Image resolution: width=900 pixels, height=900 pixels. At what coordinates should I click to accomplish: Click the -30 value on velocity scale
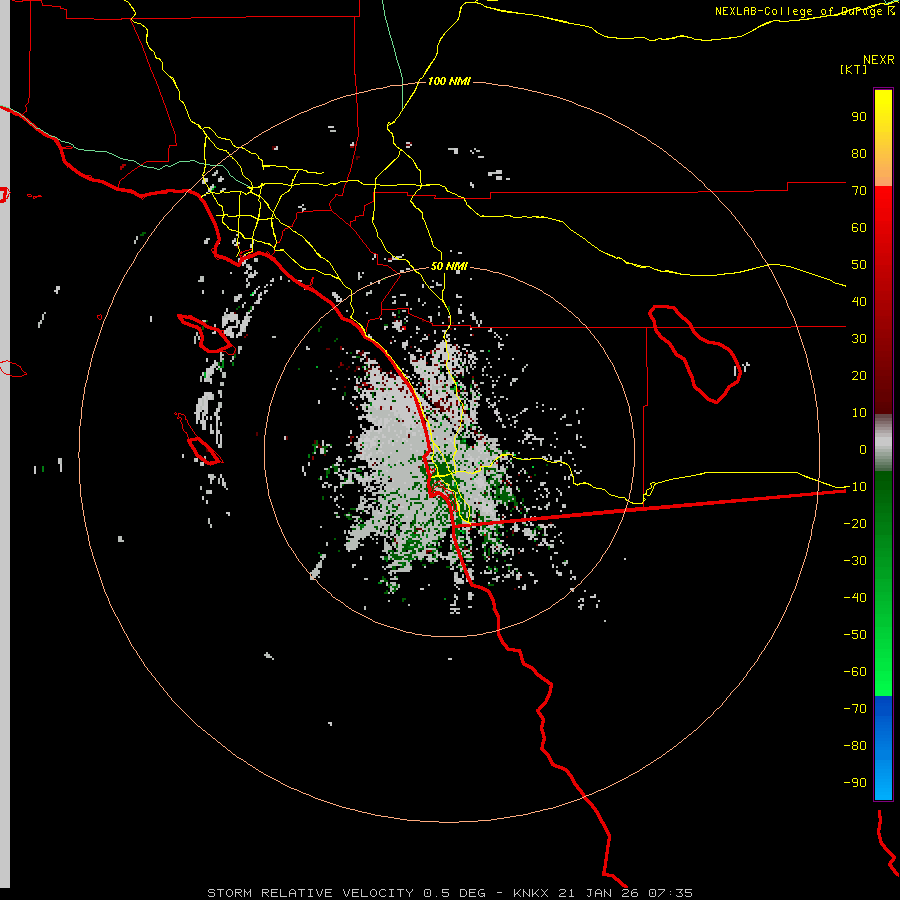855,561
